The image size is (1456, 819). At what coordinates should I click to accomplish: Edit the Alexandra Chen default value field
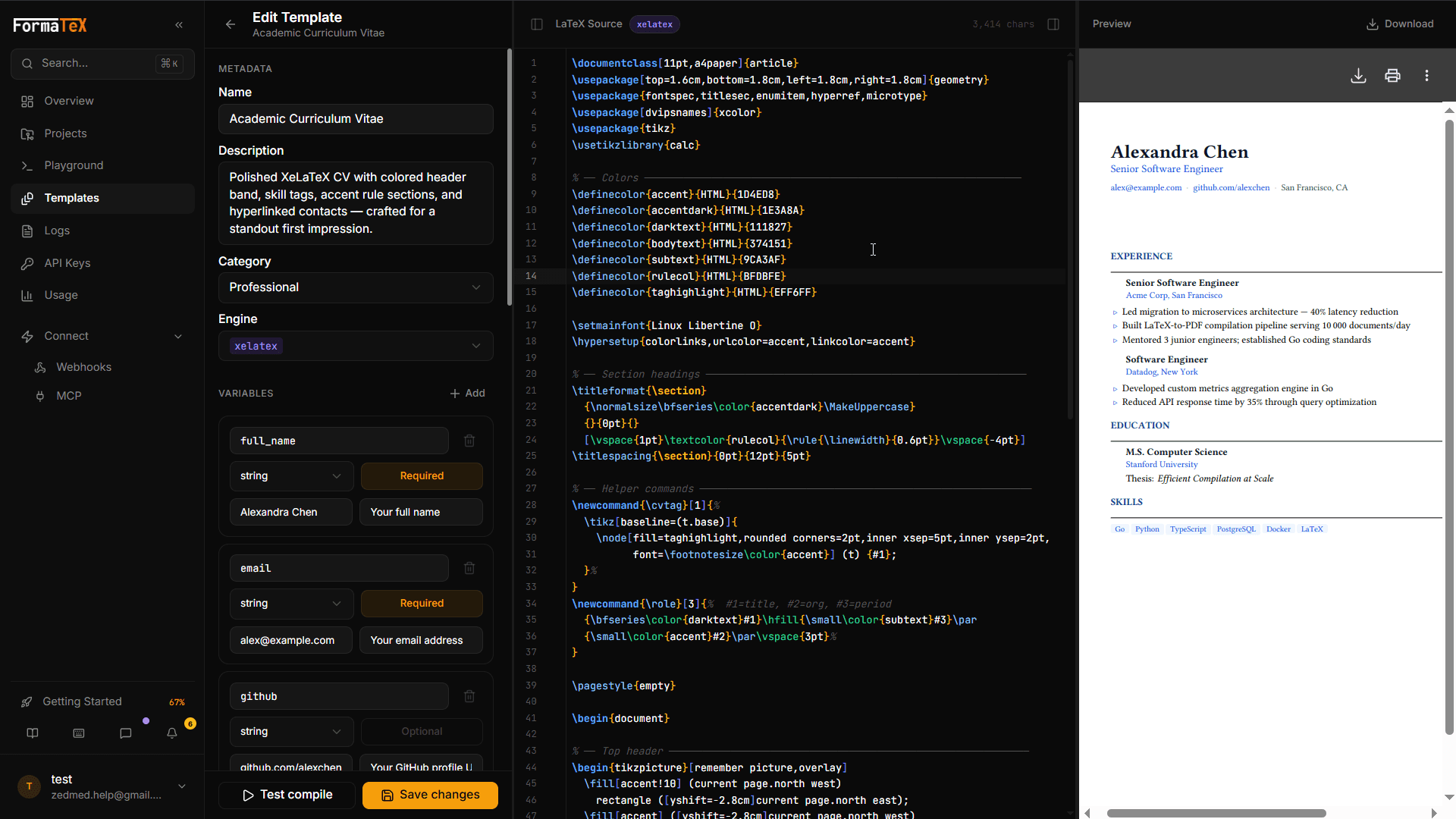click(x=291, y=513)
